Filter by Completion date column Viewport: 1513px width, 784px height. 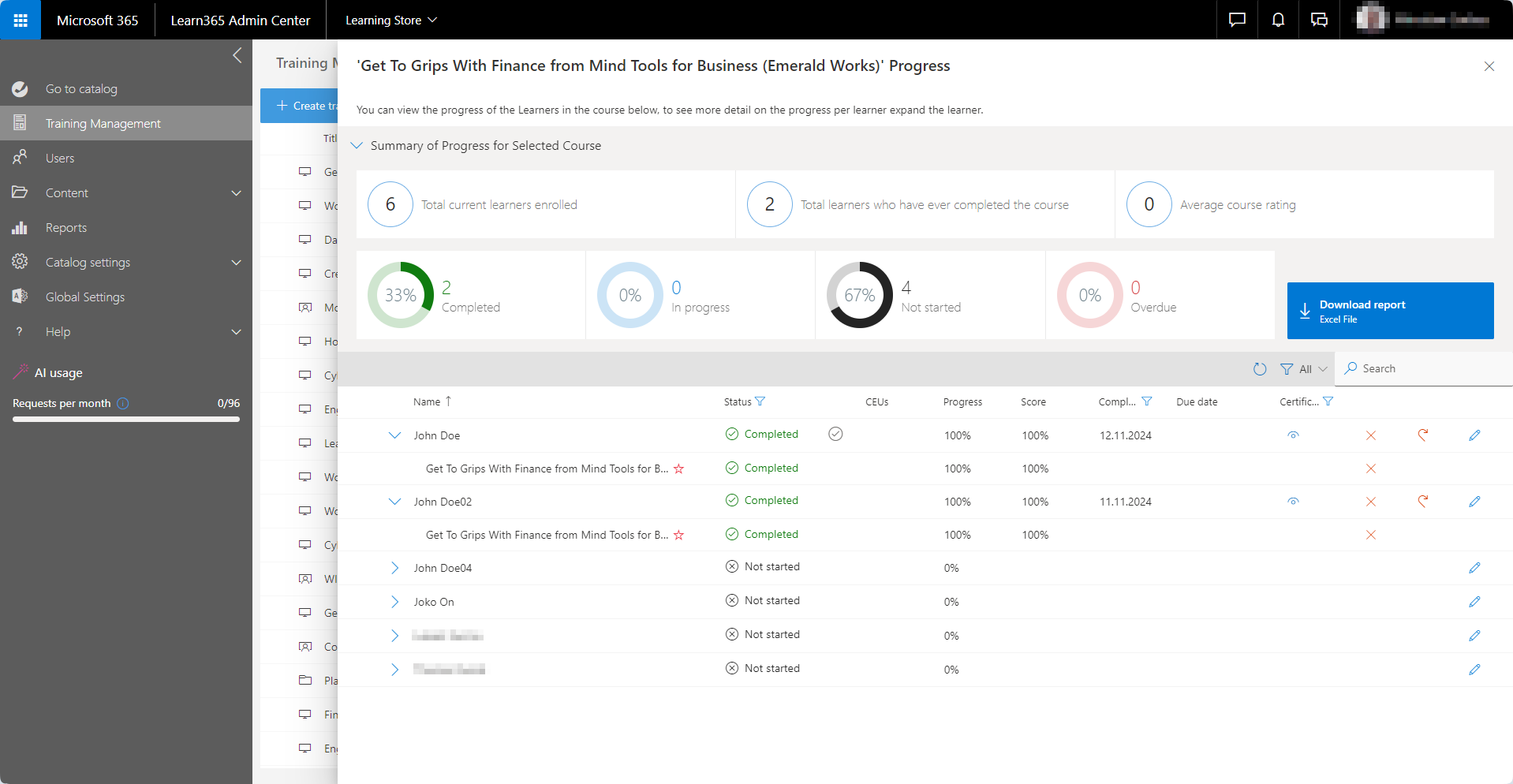1147,401
